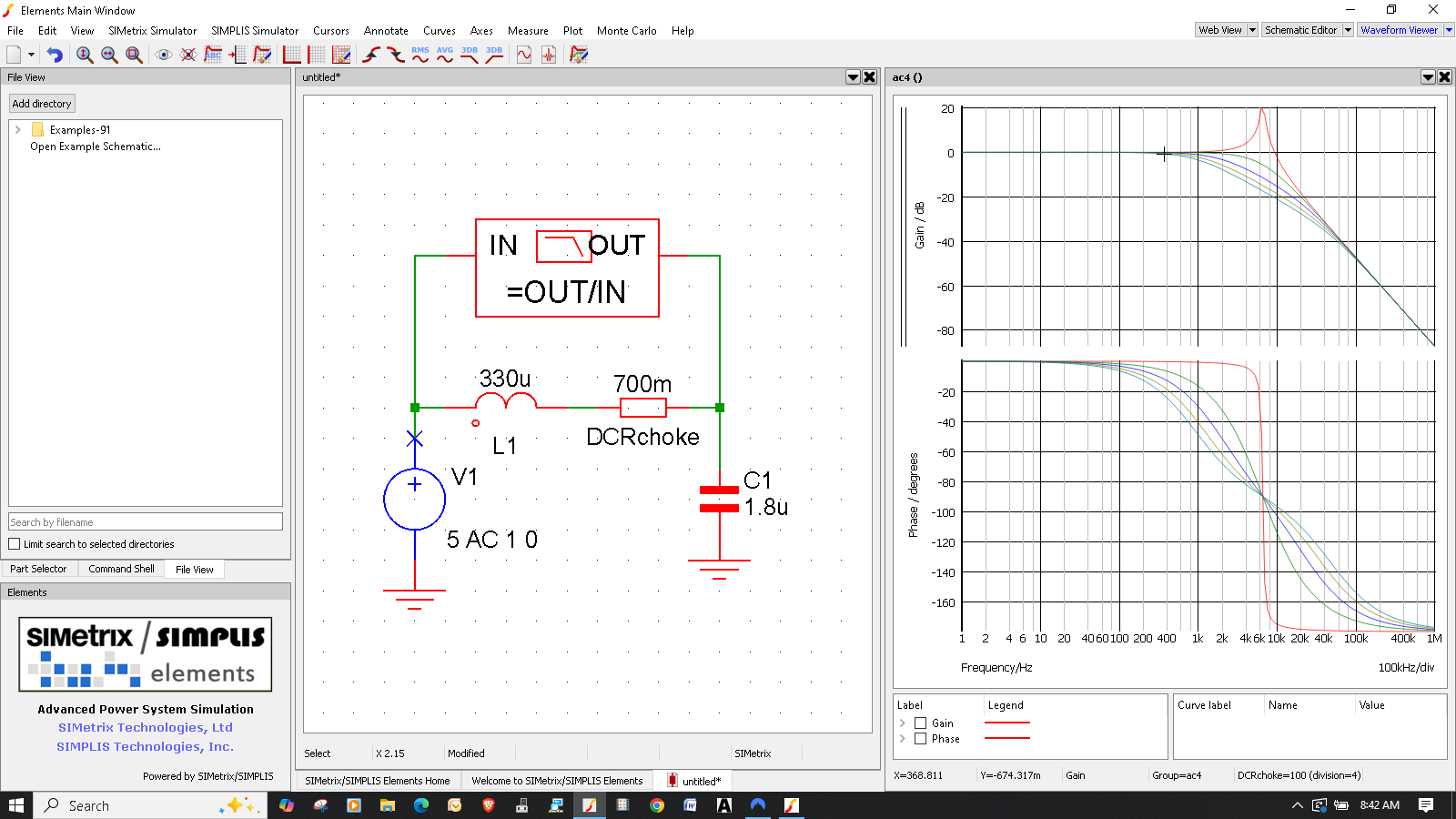Viewport: 1456px width, 819px height.
Task: Click the sine waveform icon
Action: coord(524,55)
